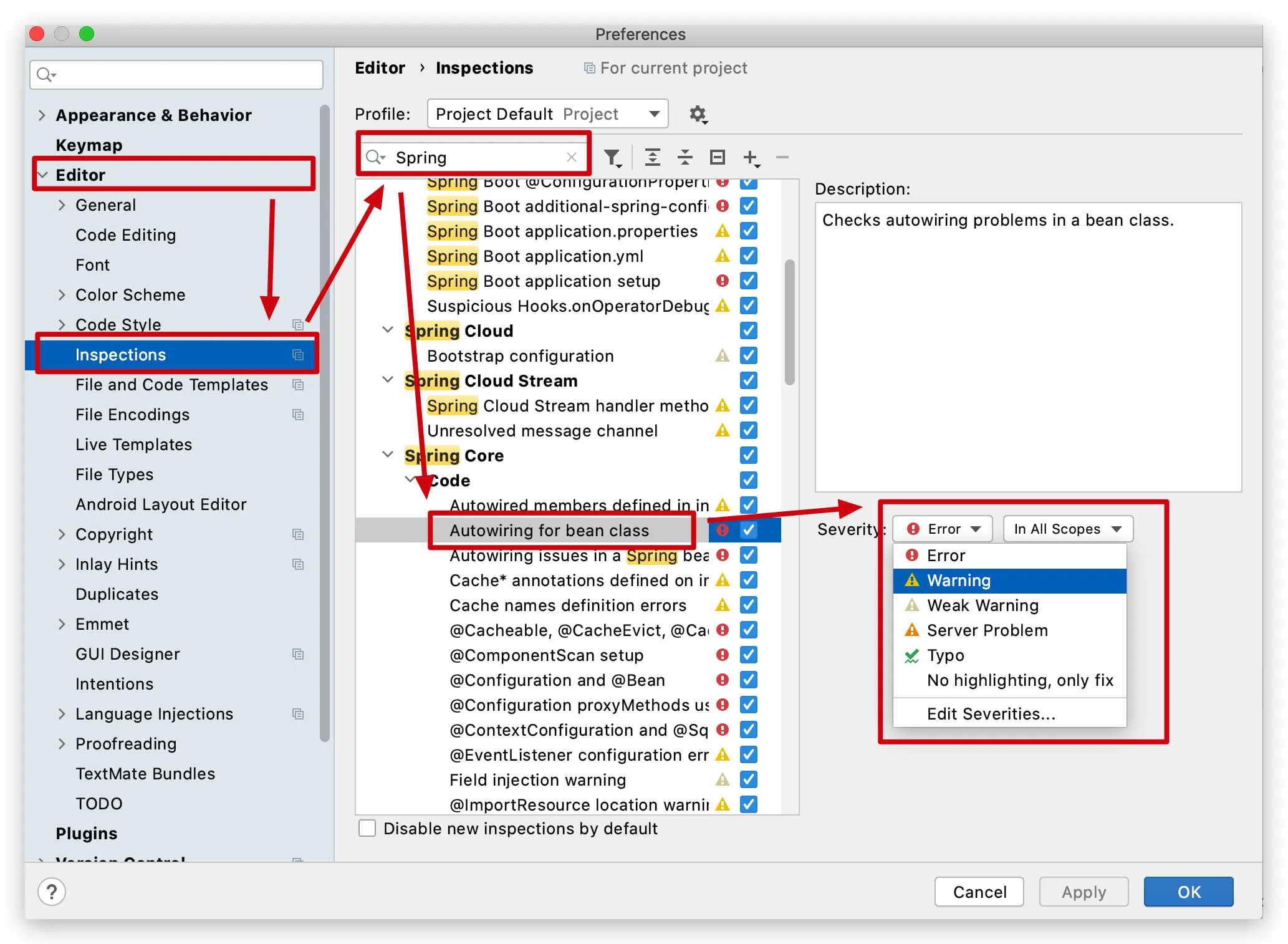Focus the settings search field
The width and height of the screenshot is (1288, 944).
[176, 75]
